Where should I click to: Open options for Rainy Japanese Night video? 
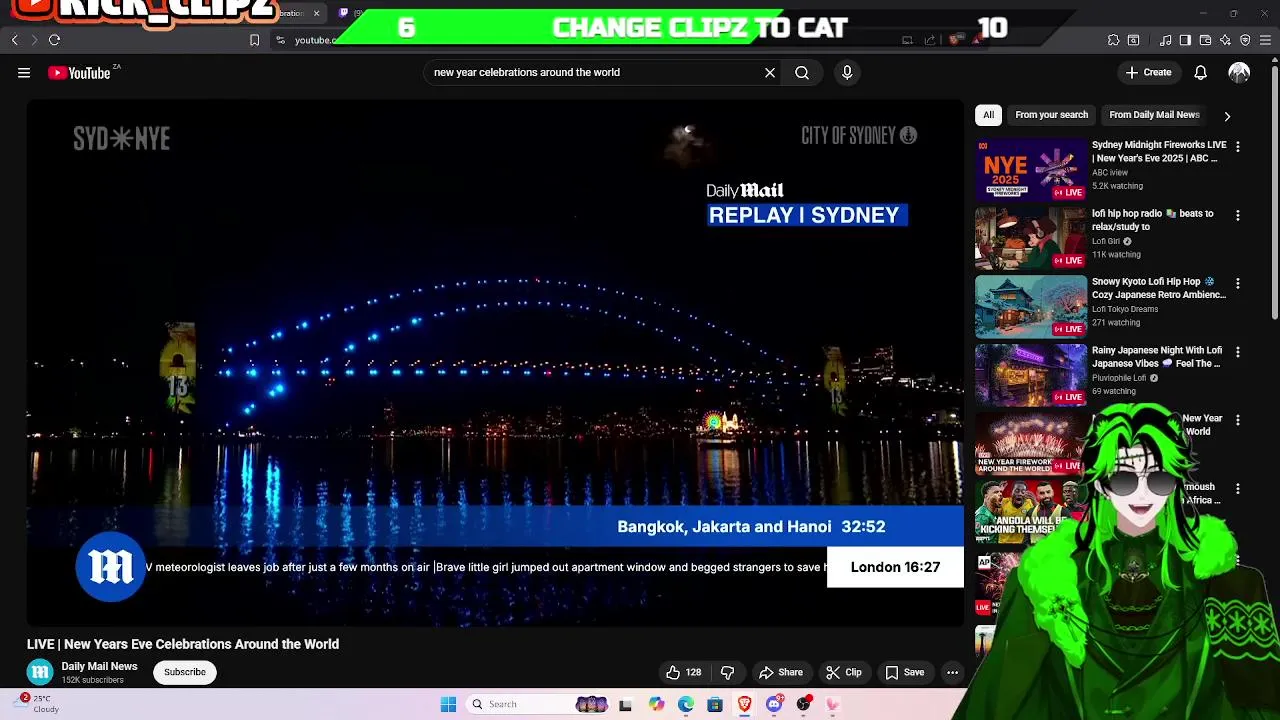(1238, 352)
